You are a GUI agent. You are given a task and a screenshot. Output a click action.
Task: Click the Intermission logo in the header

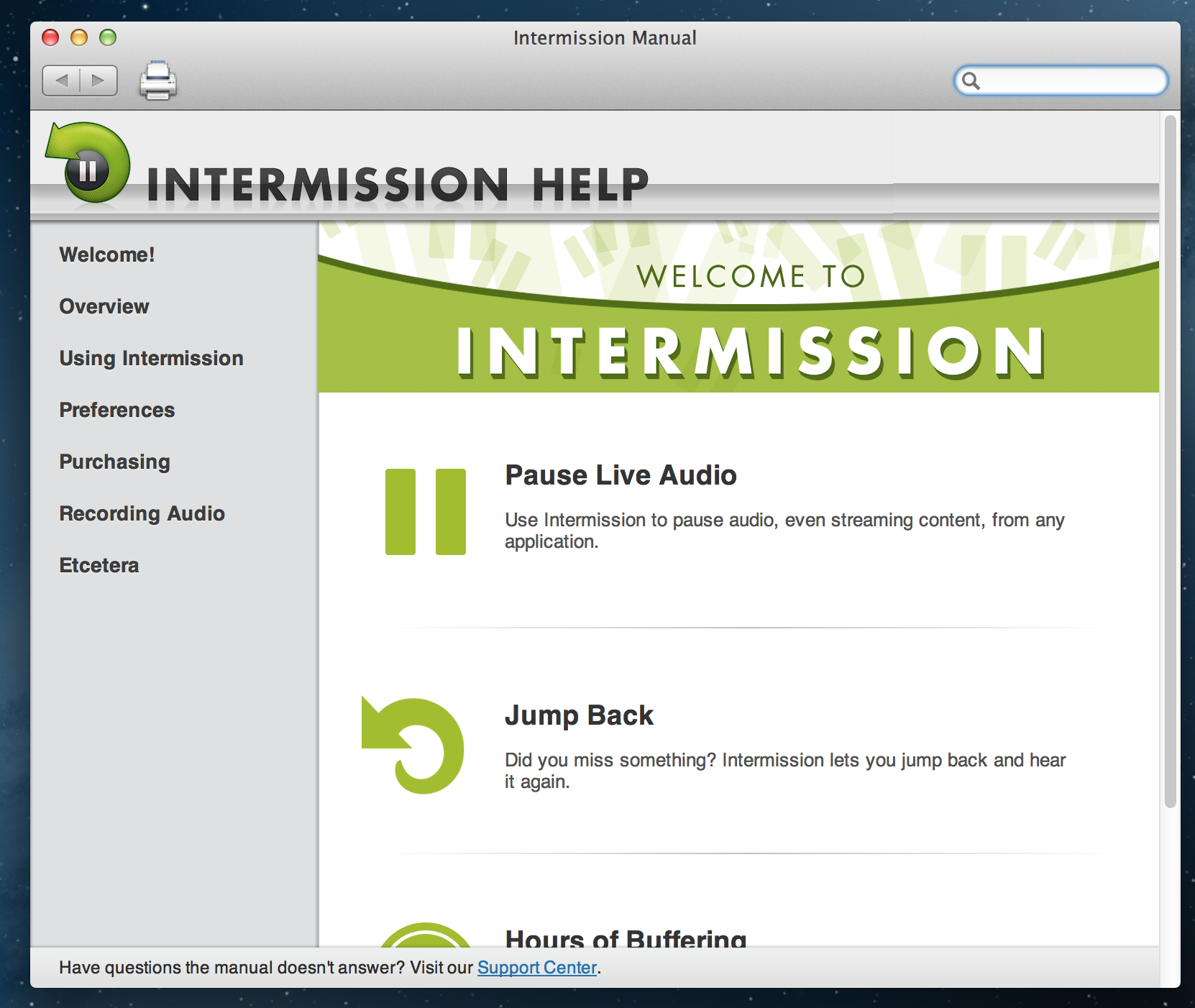[88, 162]
